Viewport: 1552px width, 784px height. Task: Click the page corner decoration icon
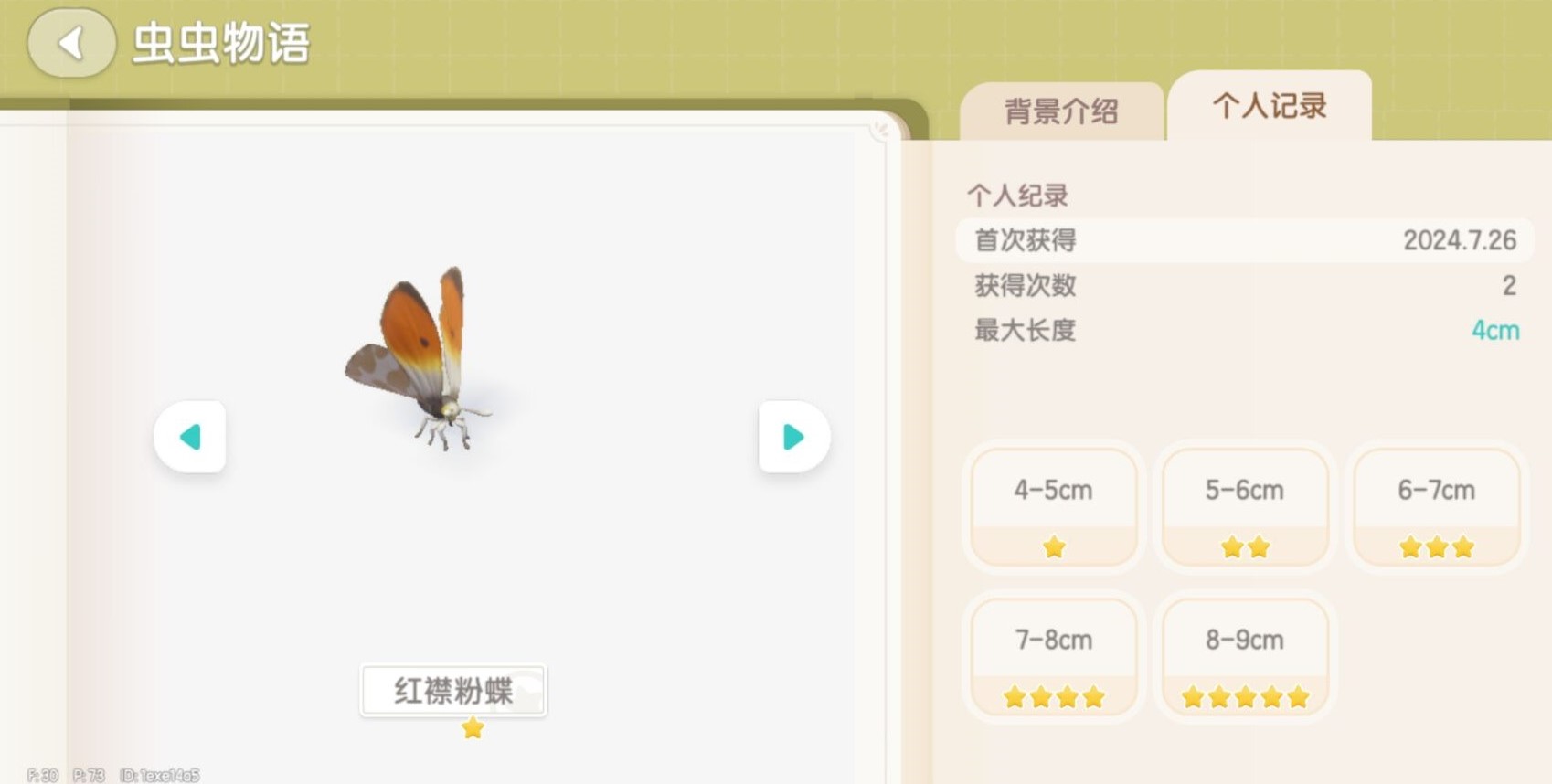881,130
